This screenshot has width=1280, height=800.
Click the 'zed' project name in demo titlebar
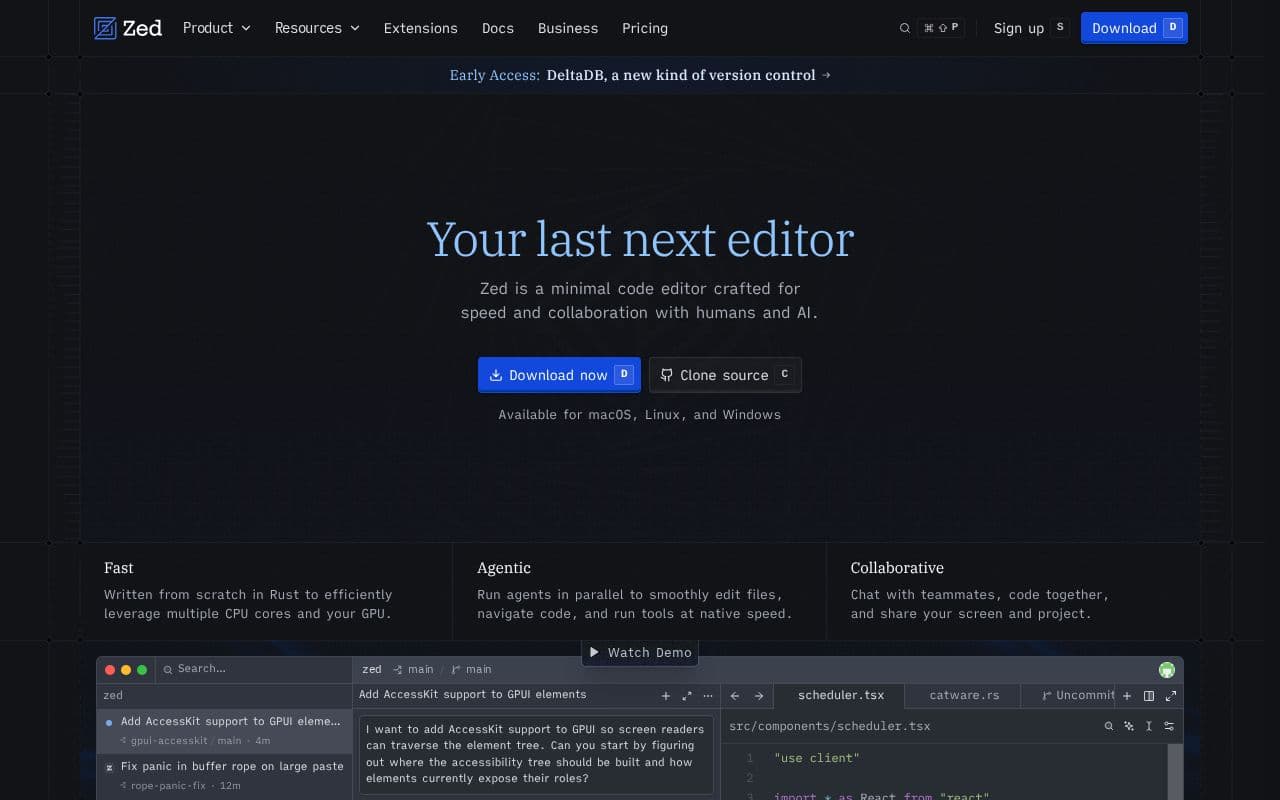(x=372, y=669)
